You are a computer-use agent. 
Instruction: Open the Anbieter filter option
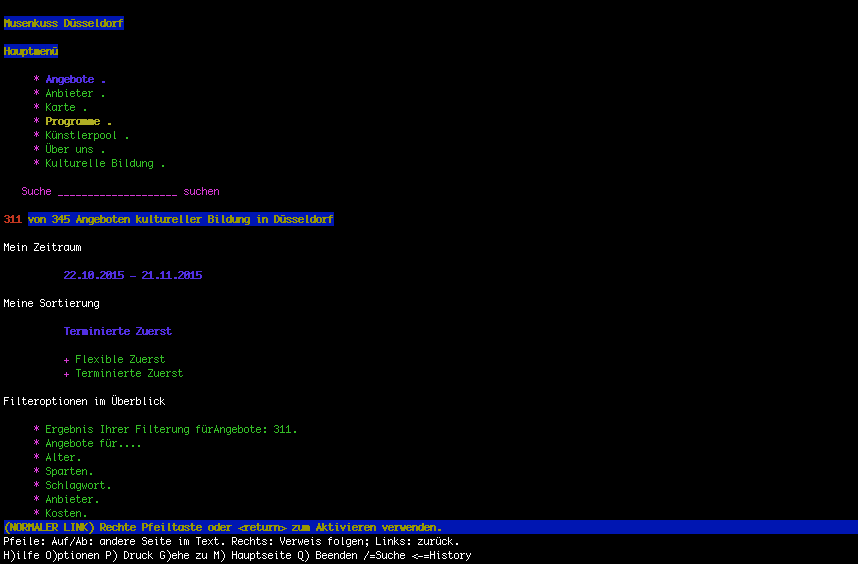pos(72,499)
